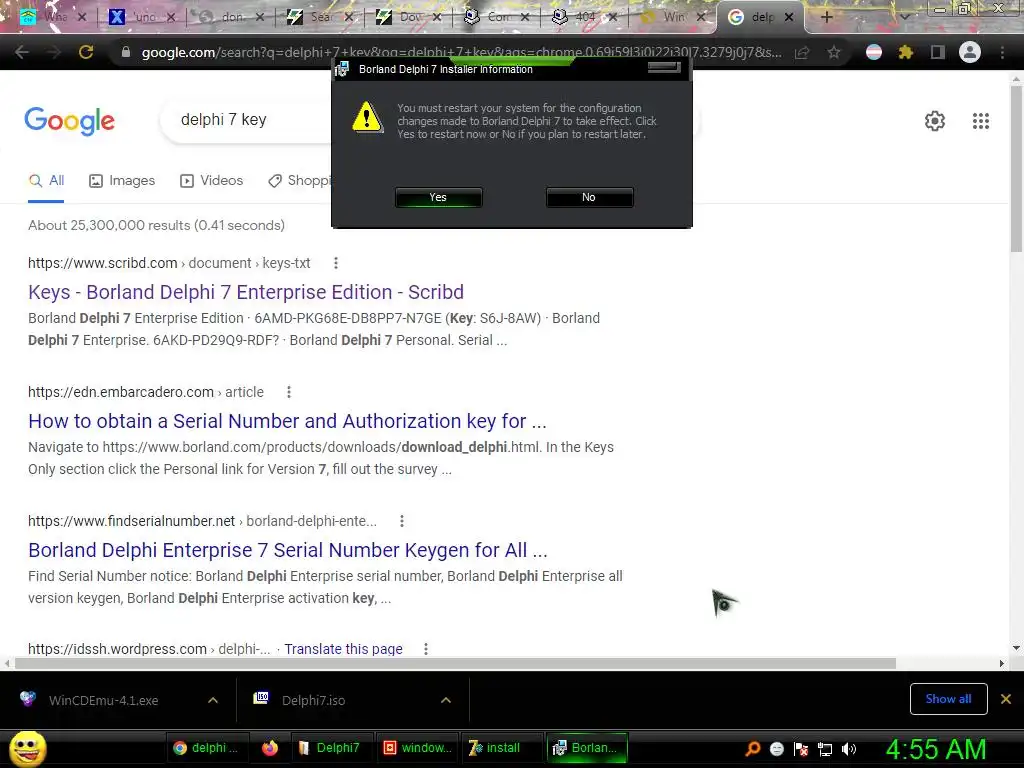Screen dimensions: 1024x768
Task: Close the downloads bar
Action: click(x=1006, y=699)
